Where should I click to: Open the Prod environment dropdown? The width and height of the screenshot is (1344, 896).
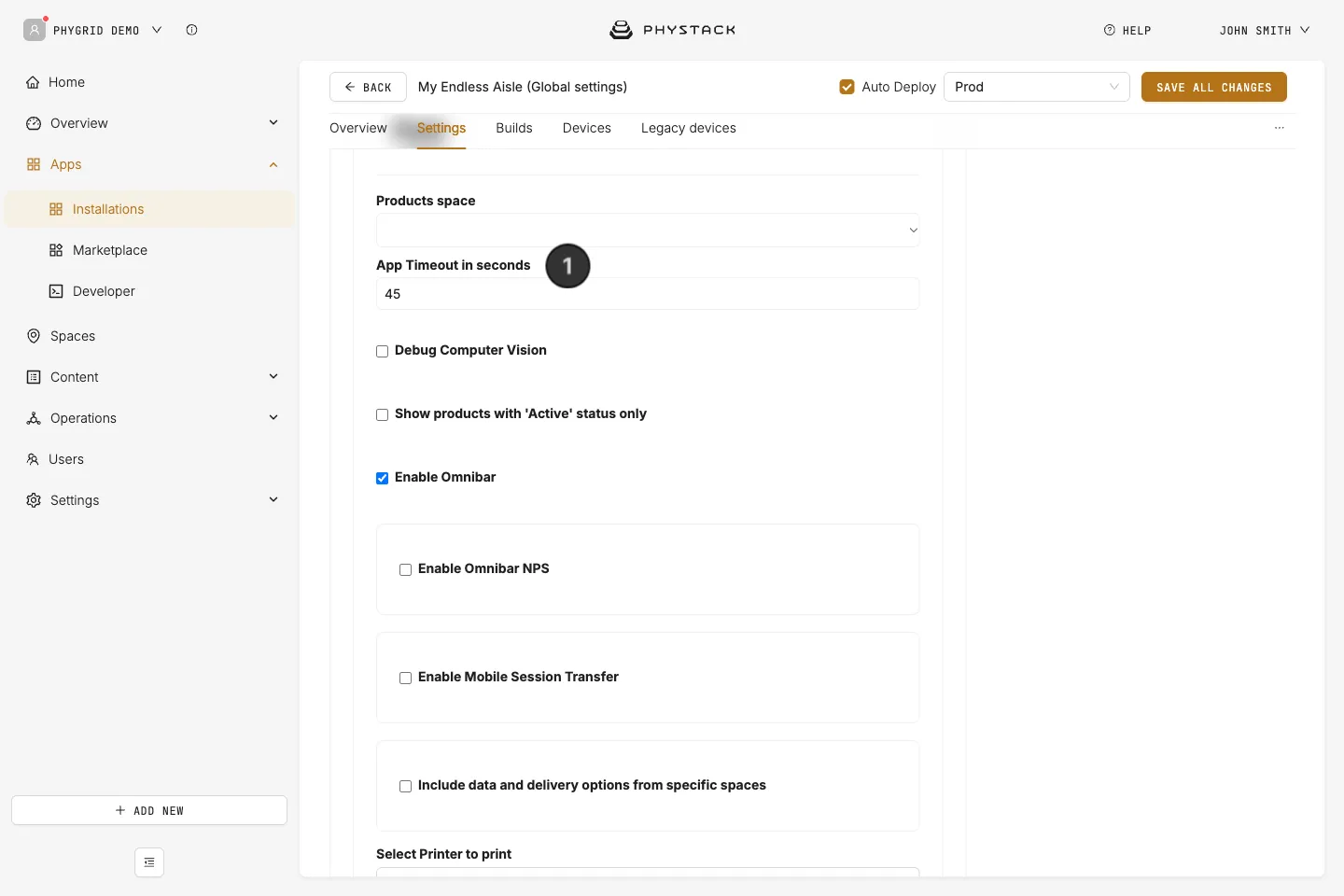[x=1037, y=87]
